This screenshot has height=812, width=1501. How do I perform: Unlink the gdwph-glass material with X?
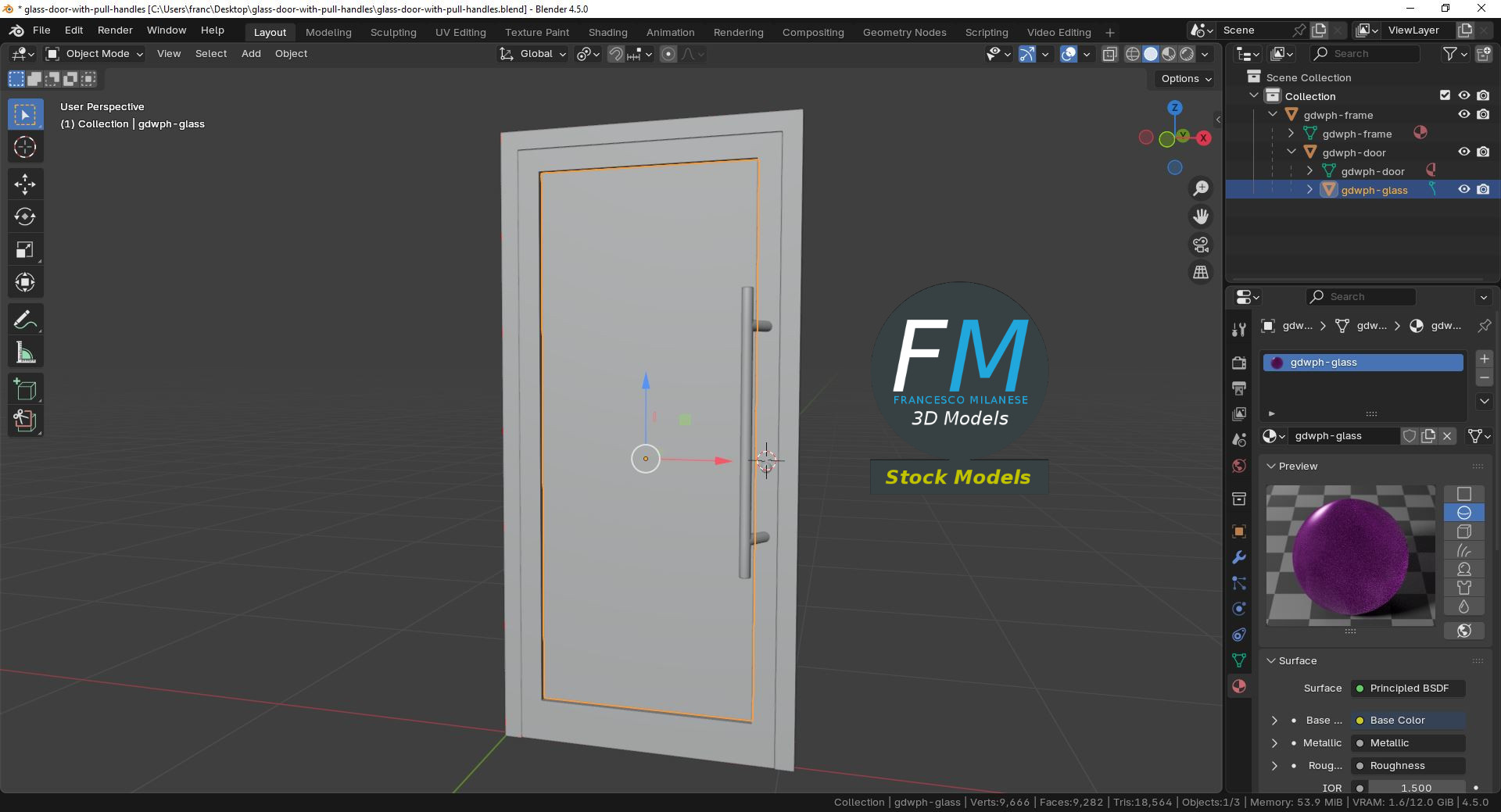(x=1447, y=436)
